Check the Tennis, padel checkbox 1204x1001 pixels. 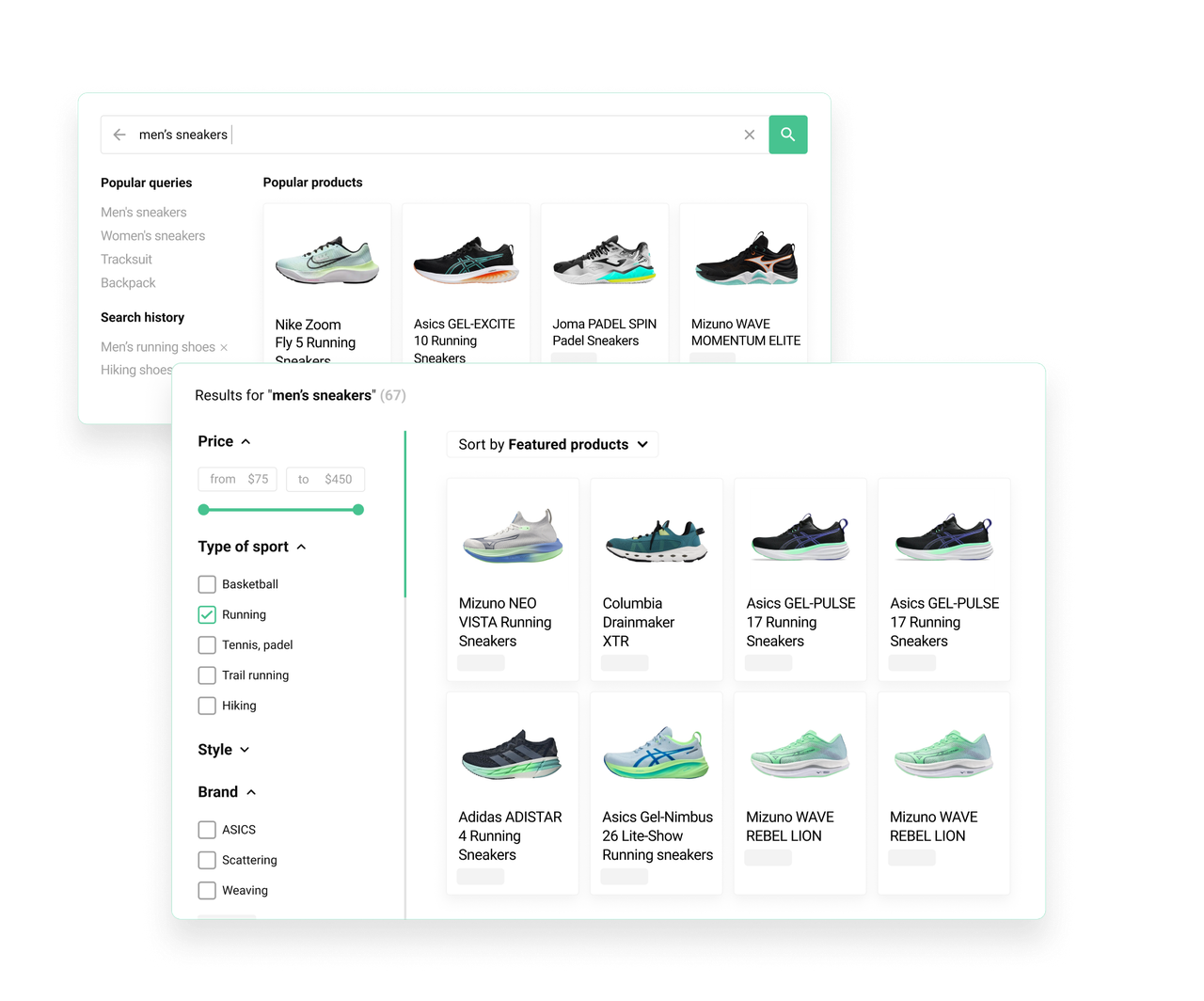pos(207,645)
